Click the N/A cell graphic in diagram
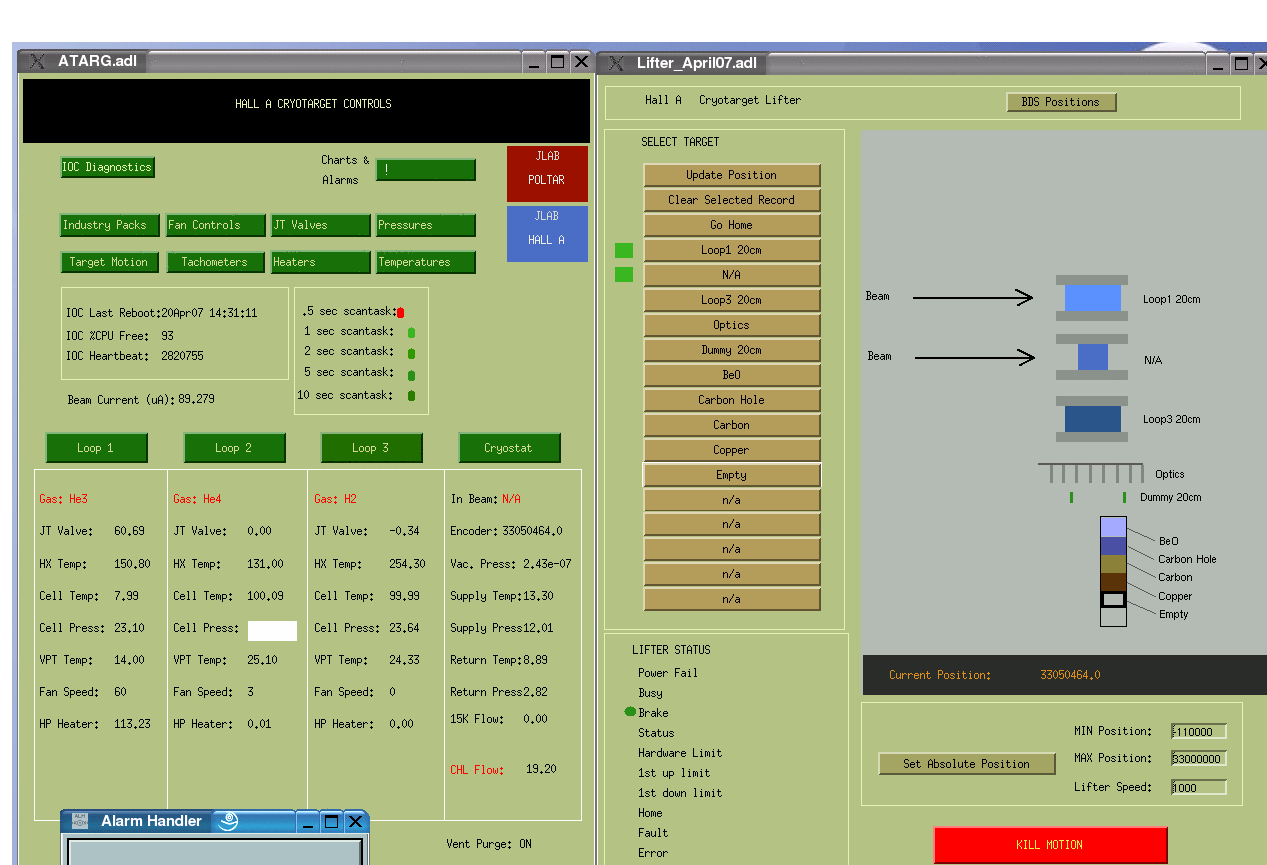This screenshot has width=1267, height=865. 1092,357
